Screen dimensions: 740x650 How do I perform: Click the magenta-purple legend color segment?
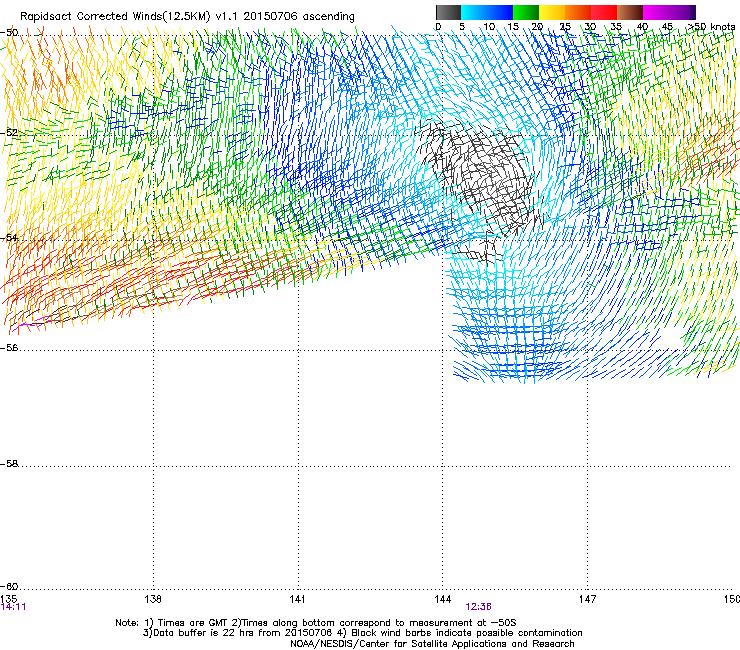point(669,12)
